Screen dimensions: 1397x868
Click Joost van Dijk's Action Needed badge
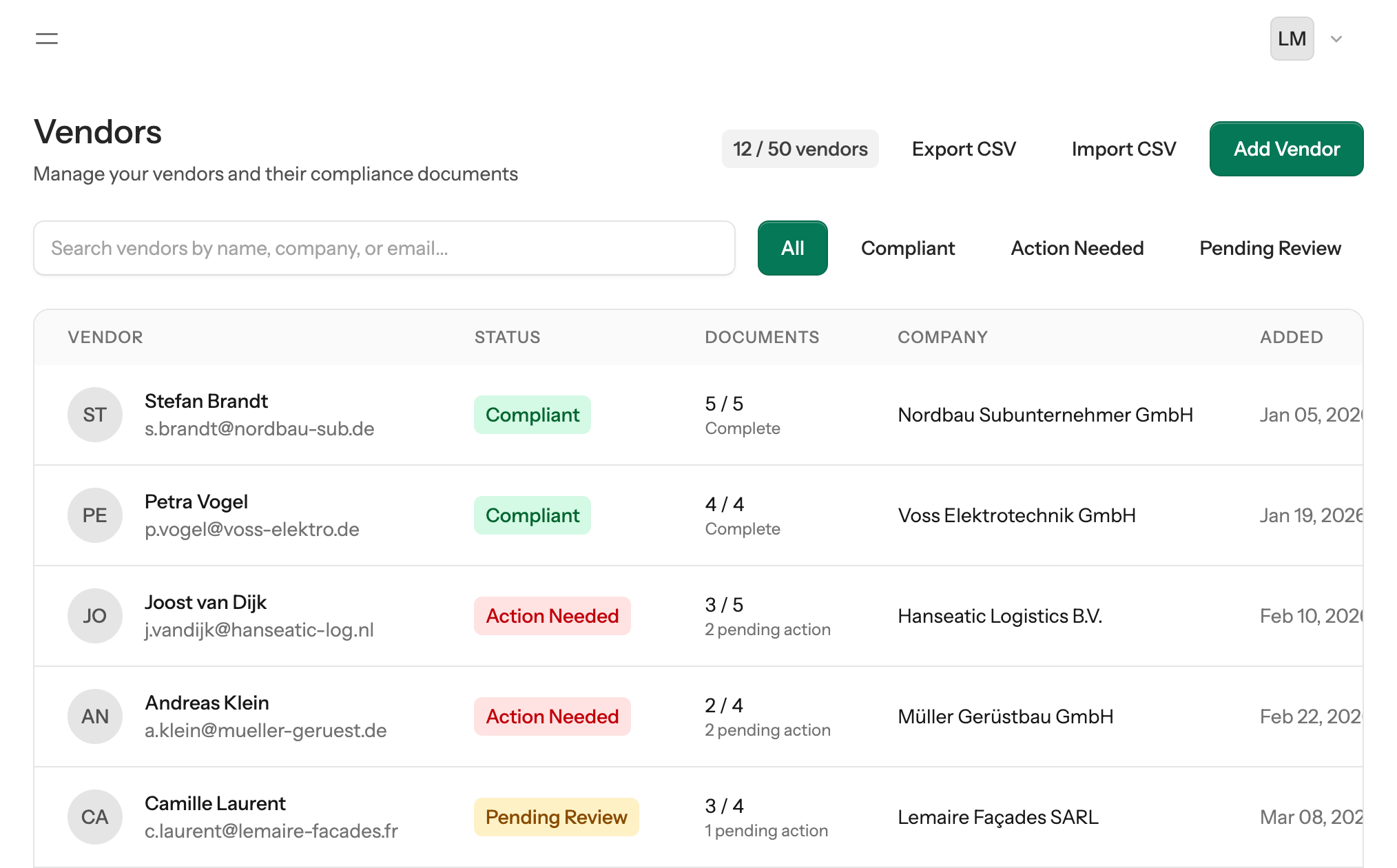552,616
